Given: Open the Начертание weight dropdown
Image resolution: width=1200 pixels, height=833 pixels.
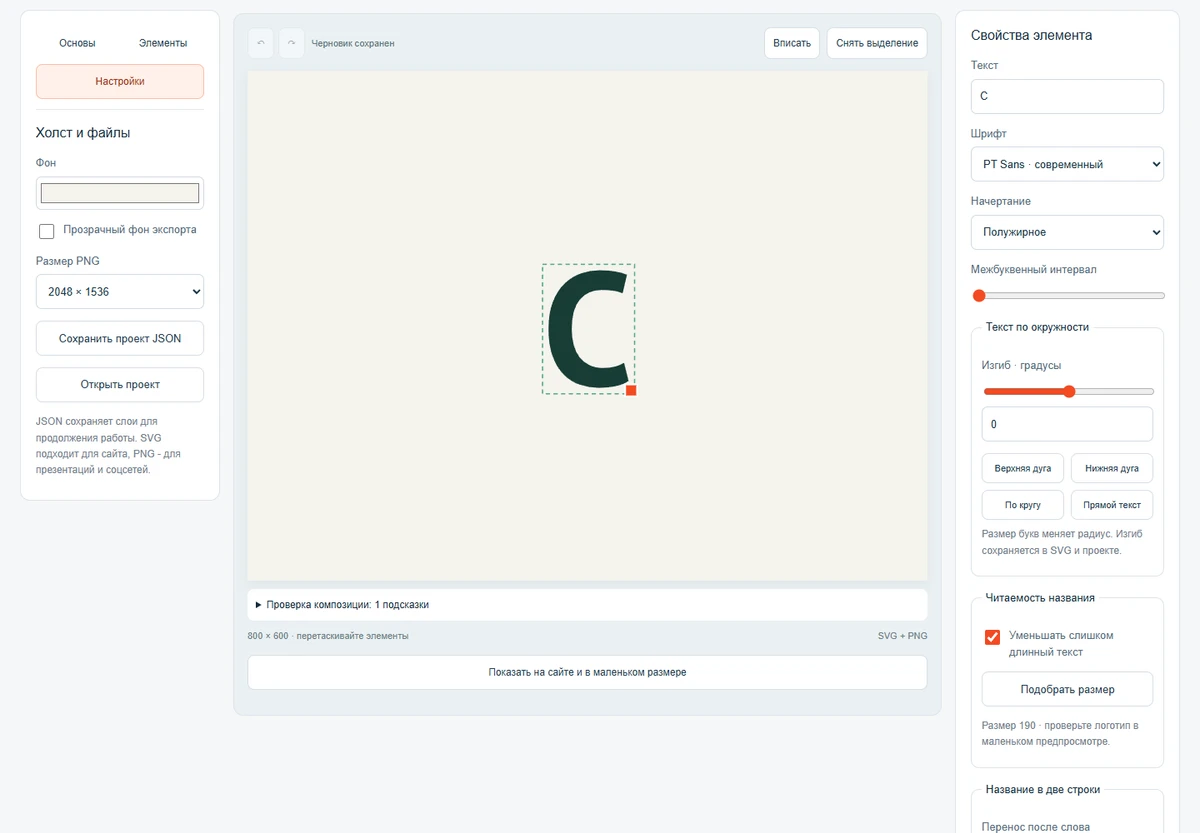Looking at the screenshot, I should [x=1067, y=232].
